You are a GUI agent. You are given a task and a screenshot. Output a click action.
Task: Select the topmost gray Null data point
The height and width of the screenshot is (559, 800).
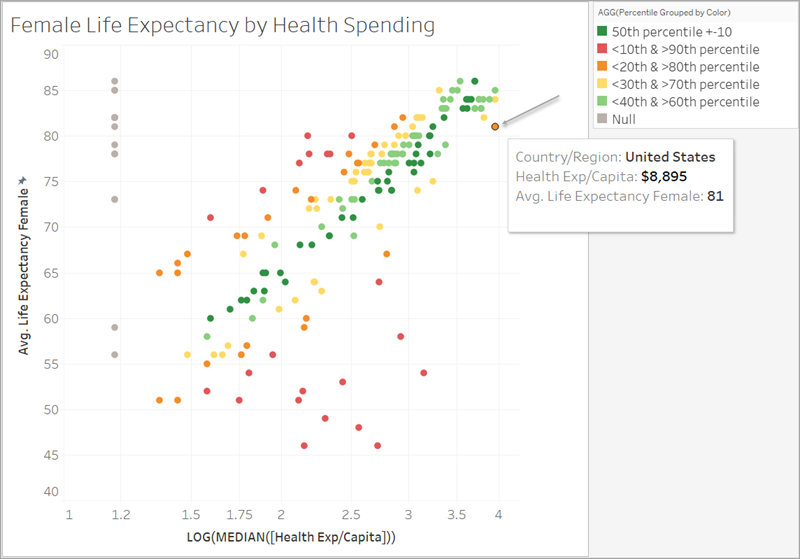(x=115, y=81)
